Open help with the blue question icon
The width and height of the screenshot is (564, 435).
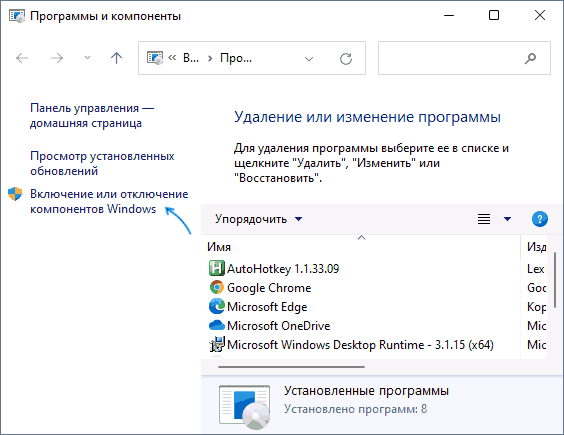pyautogui.click(x=540, y=219)
